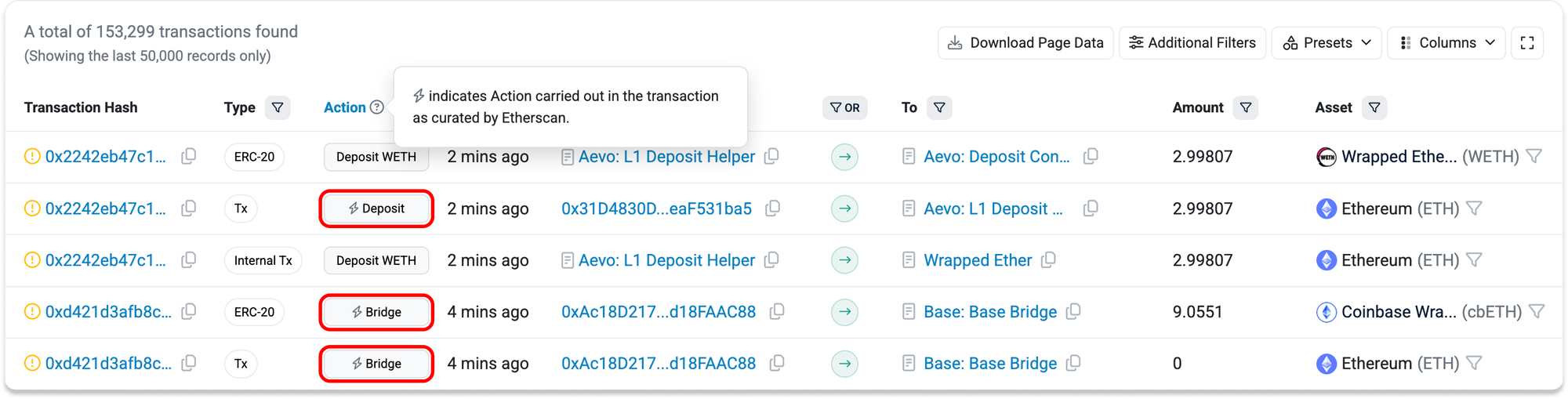Toggle the OR filter between From and To

[x=844, y=107]
